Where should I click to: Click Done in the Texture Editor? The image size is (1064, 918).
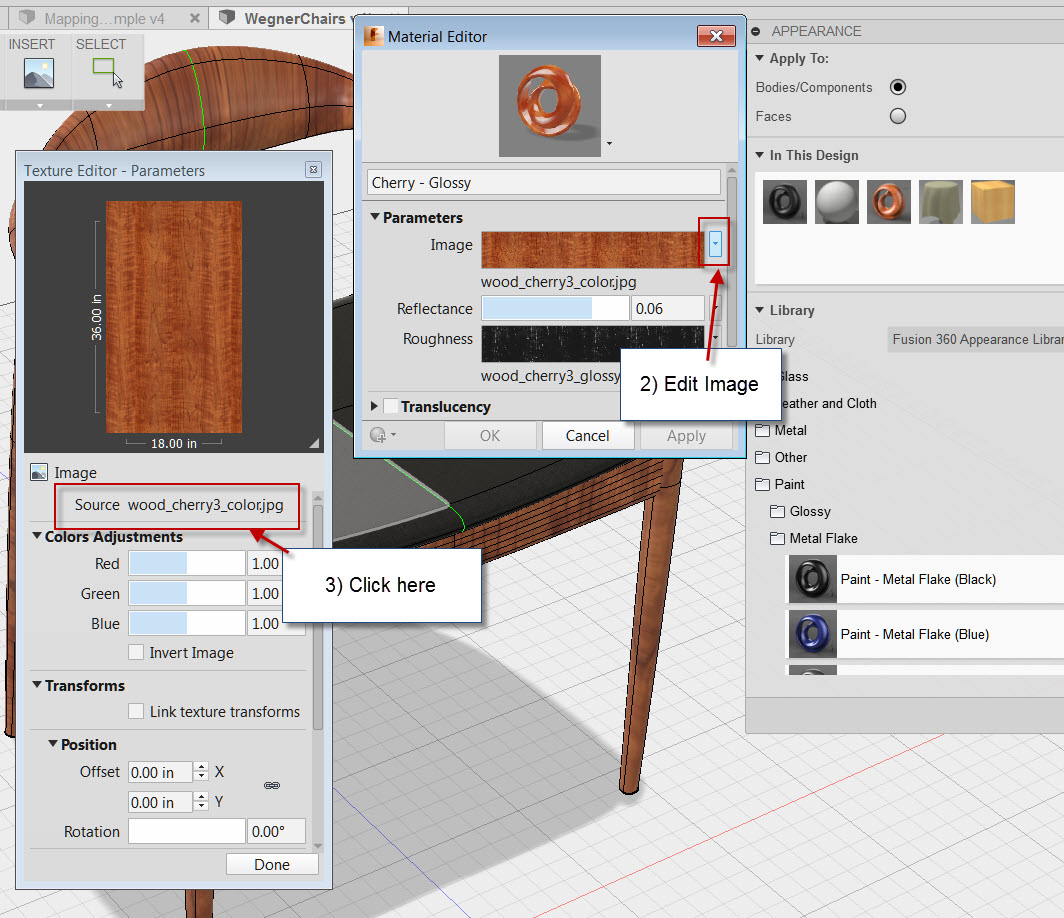coord(271,864)
